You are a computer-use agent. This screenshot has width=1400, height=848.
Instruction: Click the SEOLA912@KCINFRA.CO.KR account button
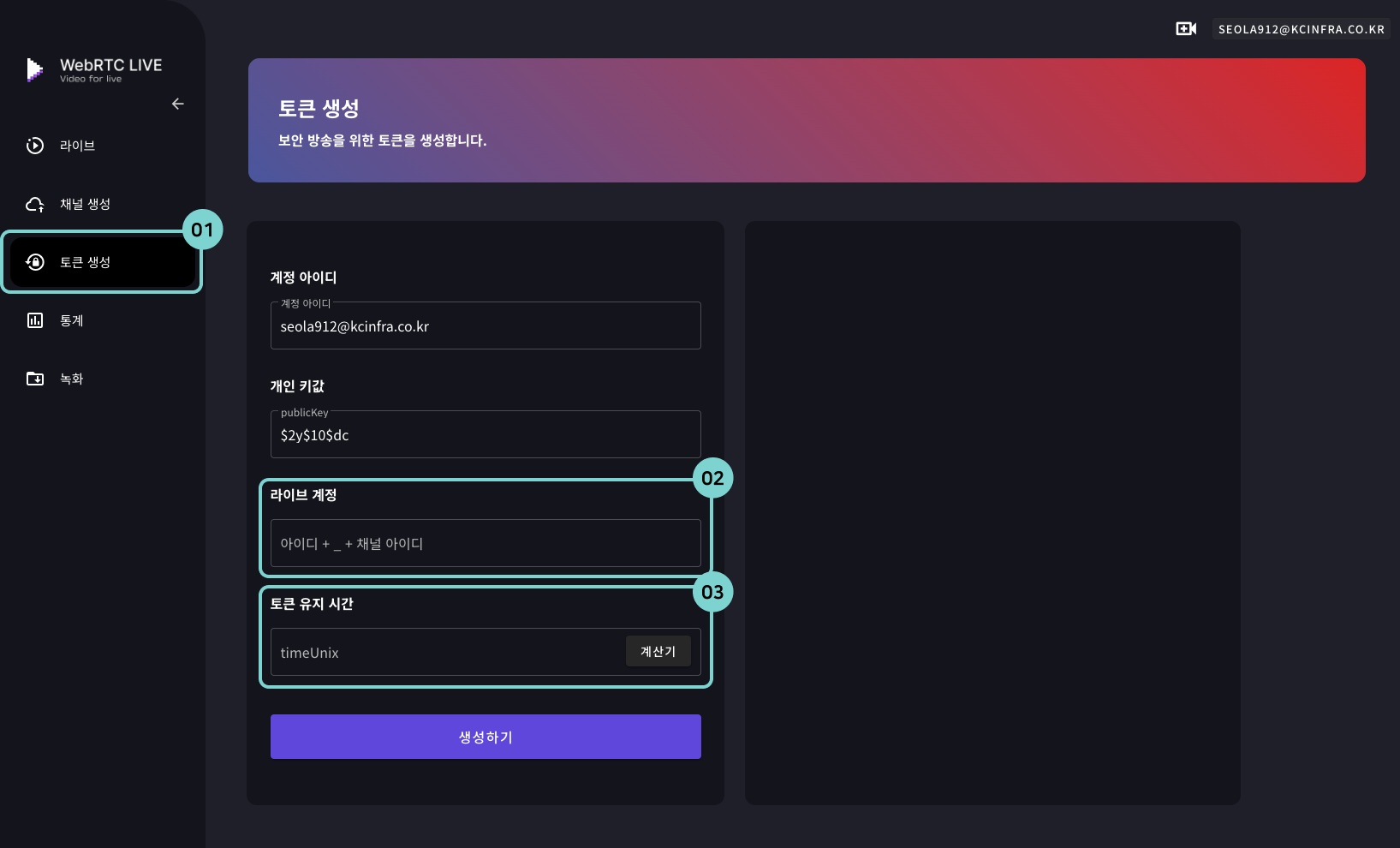pyautogui.click(x=1301, y=29)
